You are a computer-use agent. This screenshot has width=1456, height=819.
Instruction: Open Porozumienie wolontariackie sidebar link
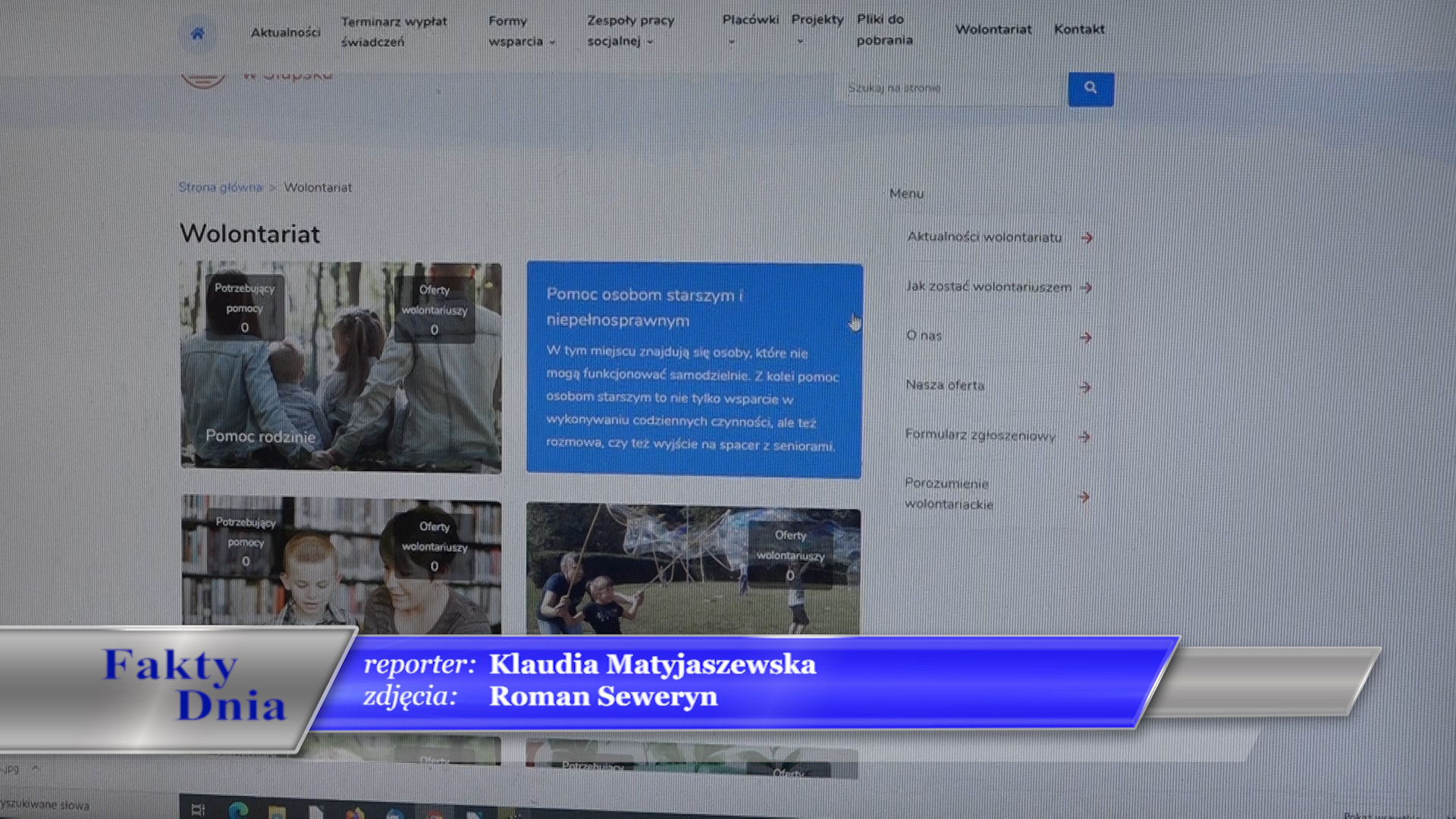pos(949,494)
